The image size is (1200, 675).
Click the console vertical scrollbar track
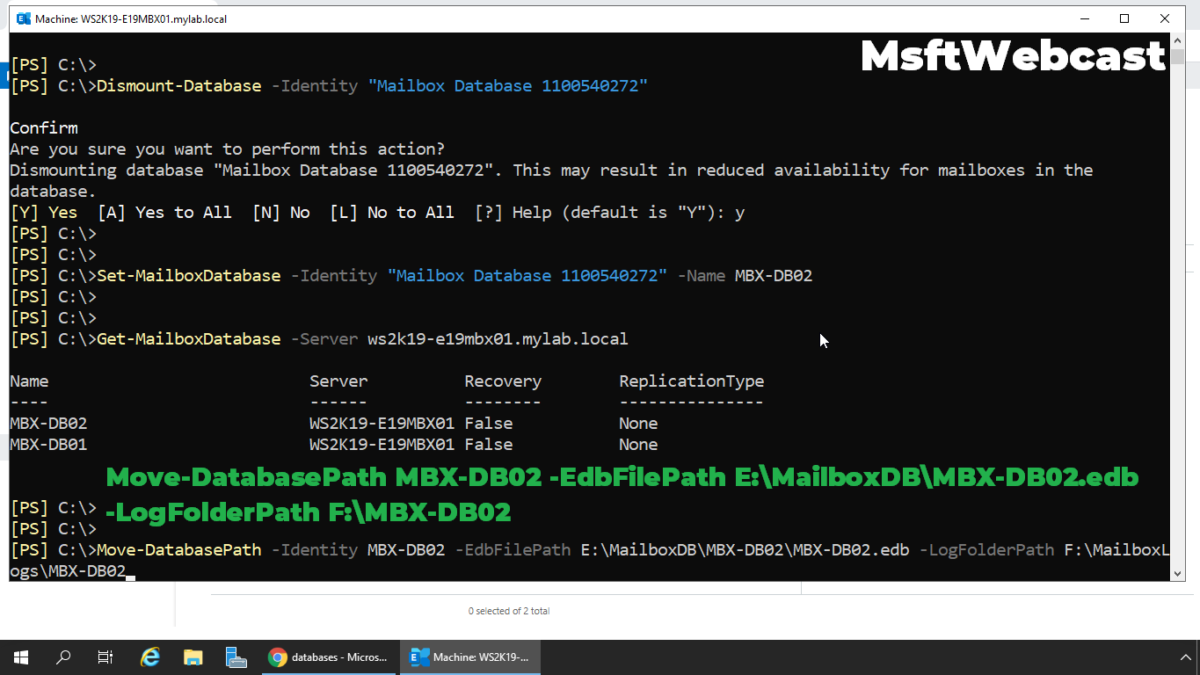tap(1178, 300)
